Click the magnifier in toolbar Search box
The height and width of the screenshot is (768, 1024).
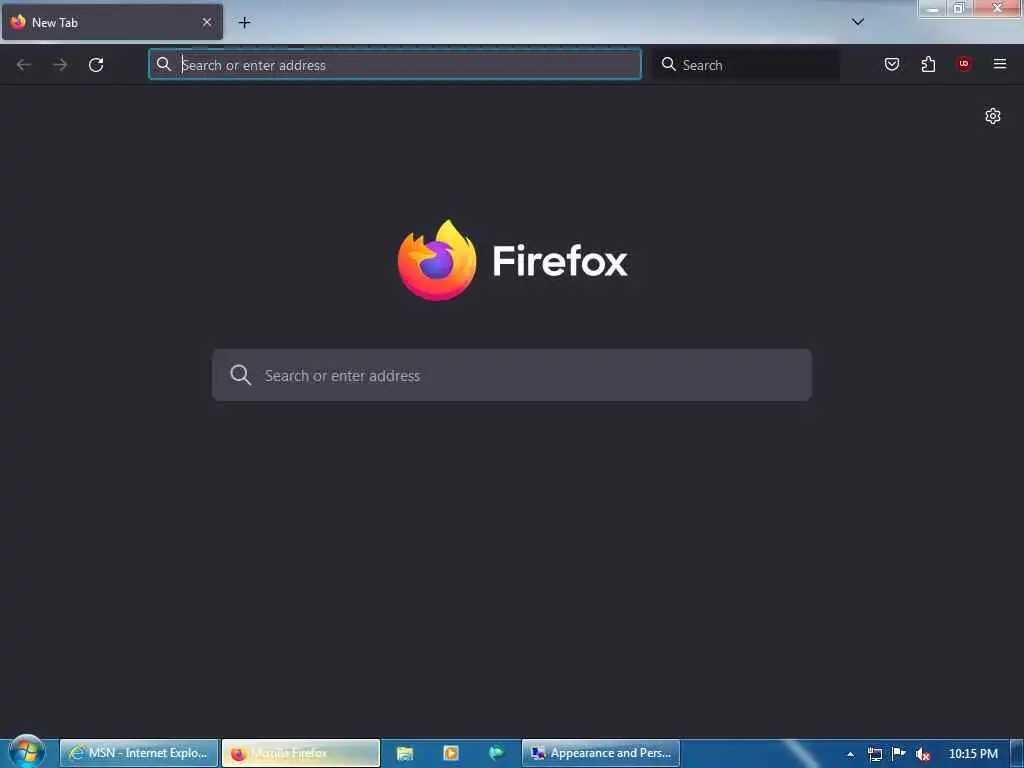coord(668,64)
